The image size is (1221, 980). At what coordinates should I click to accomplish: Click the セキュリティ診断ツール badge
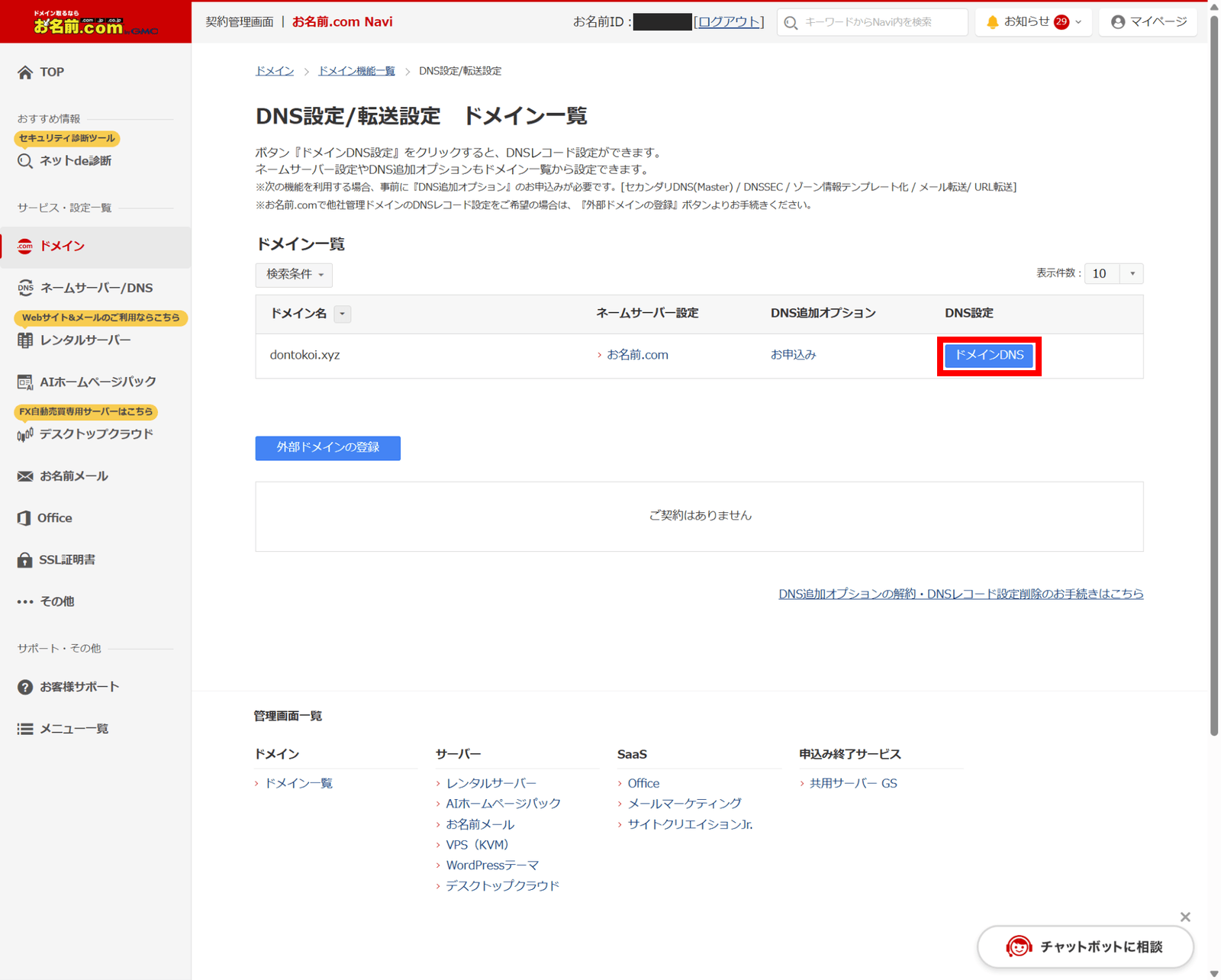[67, 138]
